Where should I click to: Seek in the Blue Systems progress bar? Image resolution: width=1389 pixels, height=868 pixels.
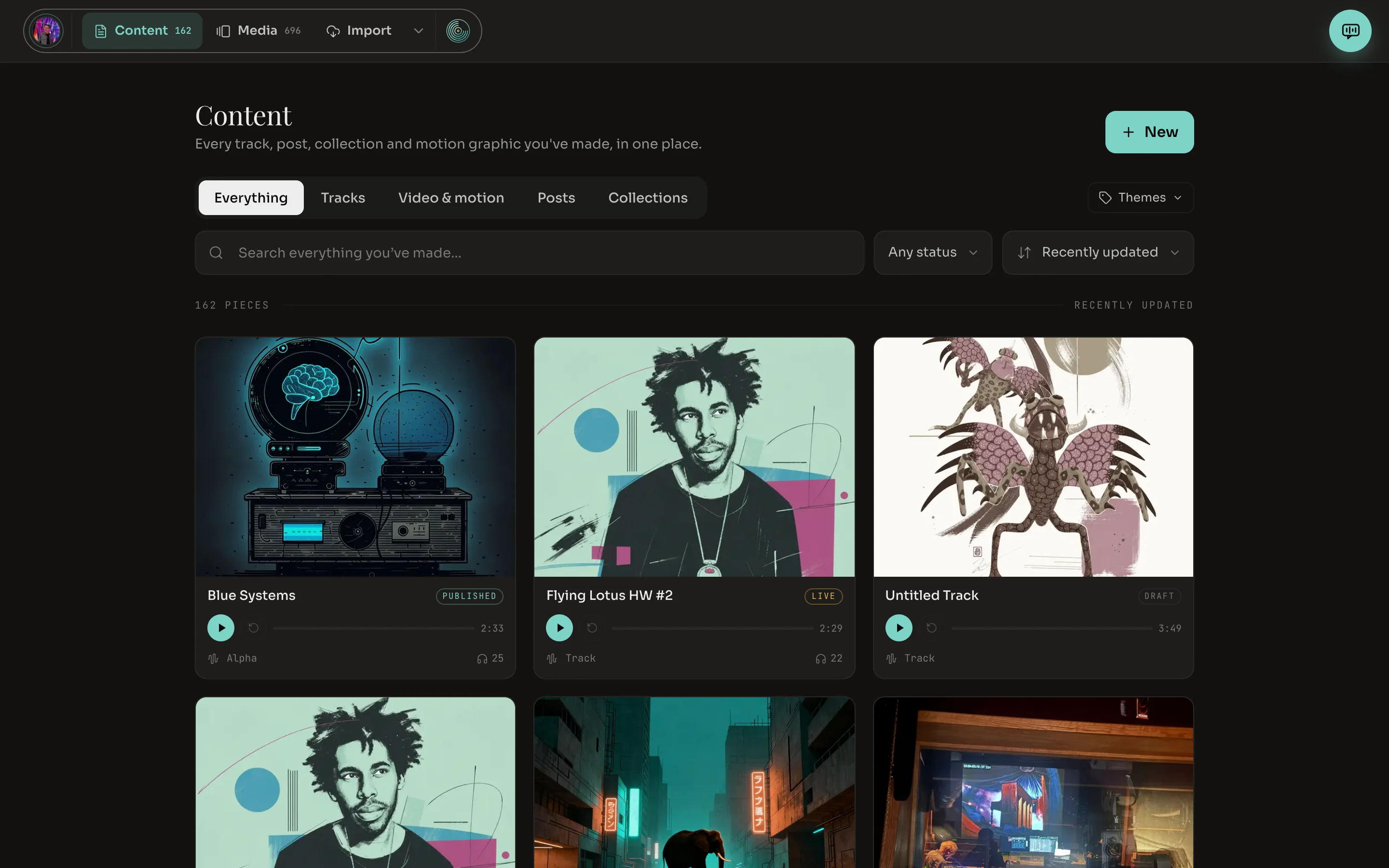point(374,629)
